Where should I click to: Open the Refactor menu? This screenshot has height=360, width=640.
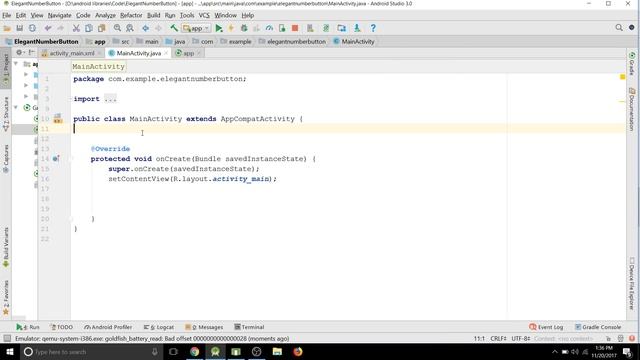[131, 15]
